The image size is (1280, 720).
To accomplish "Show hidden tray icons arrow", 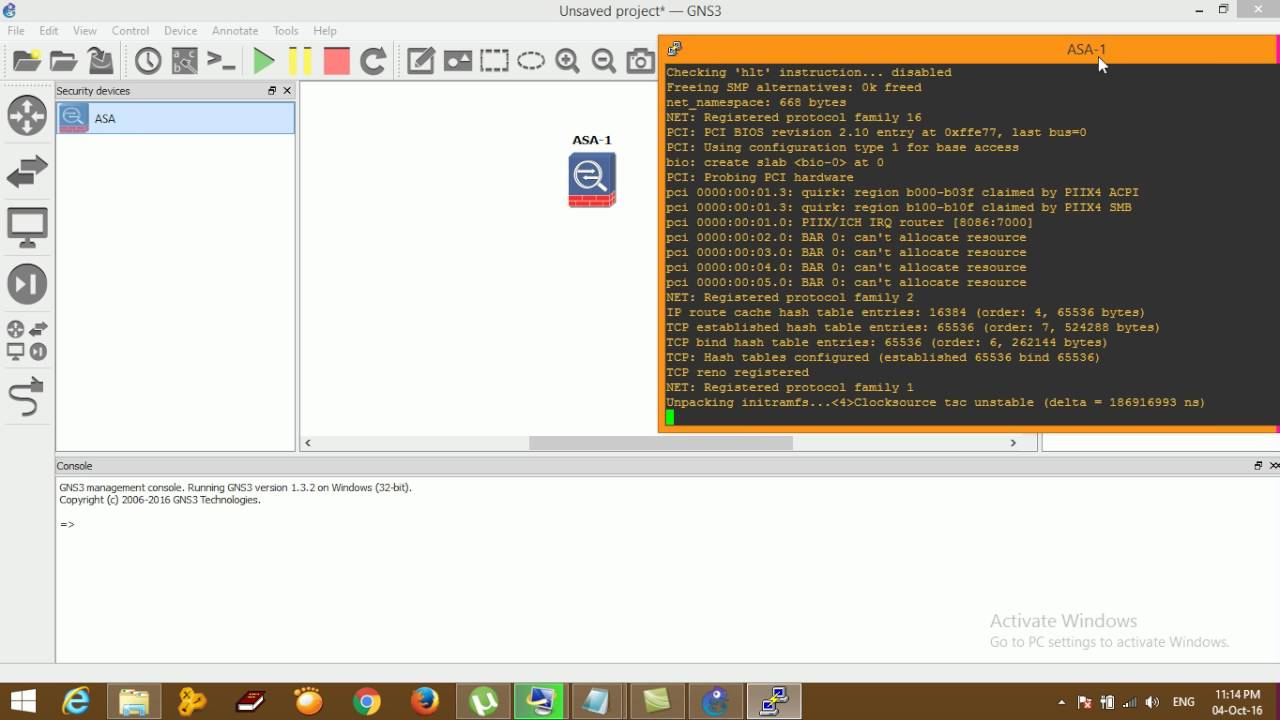I will tap(1061, 703).
